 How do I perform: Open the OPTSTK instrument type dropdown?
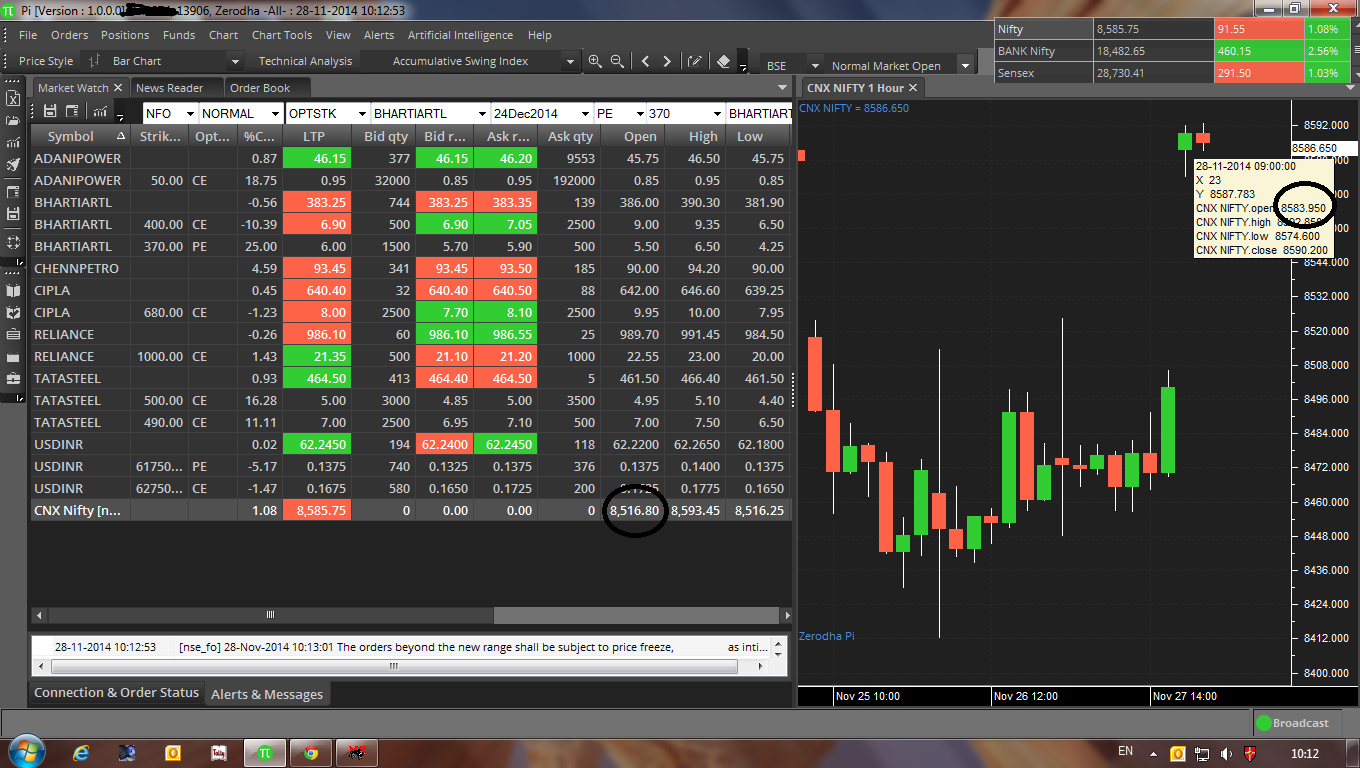tap(360, 113)
